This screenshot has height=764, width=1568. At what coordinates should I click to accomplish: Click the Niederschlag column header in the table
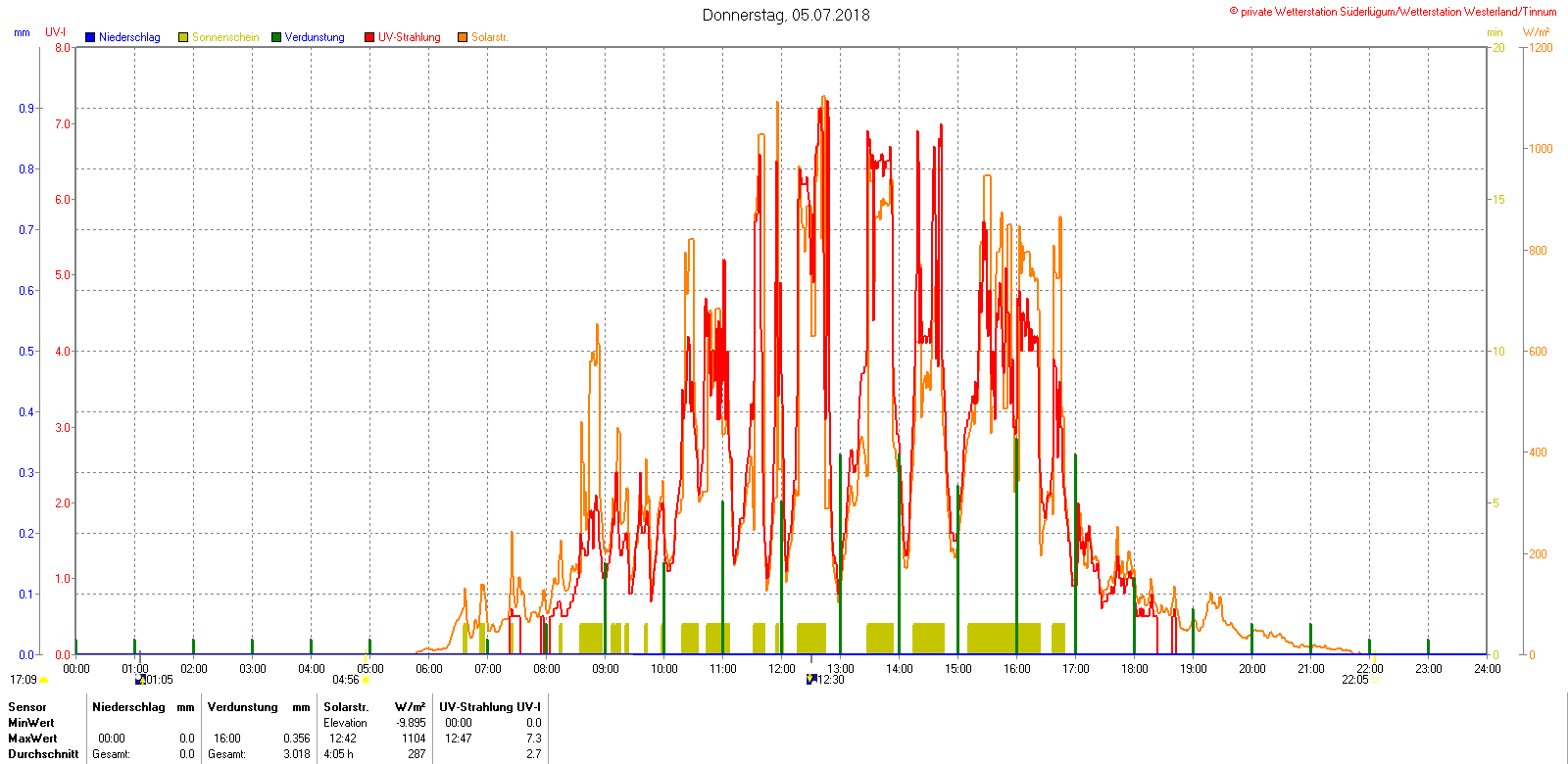pos(128,707)
